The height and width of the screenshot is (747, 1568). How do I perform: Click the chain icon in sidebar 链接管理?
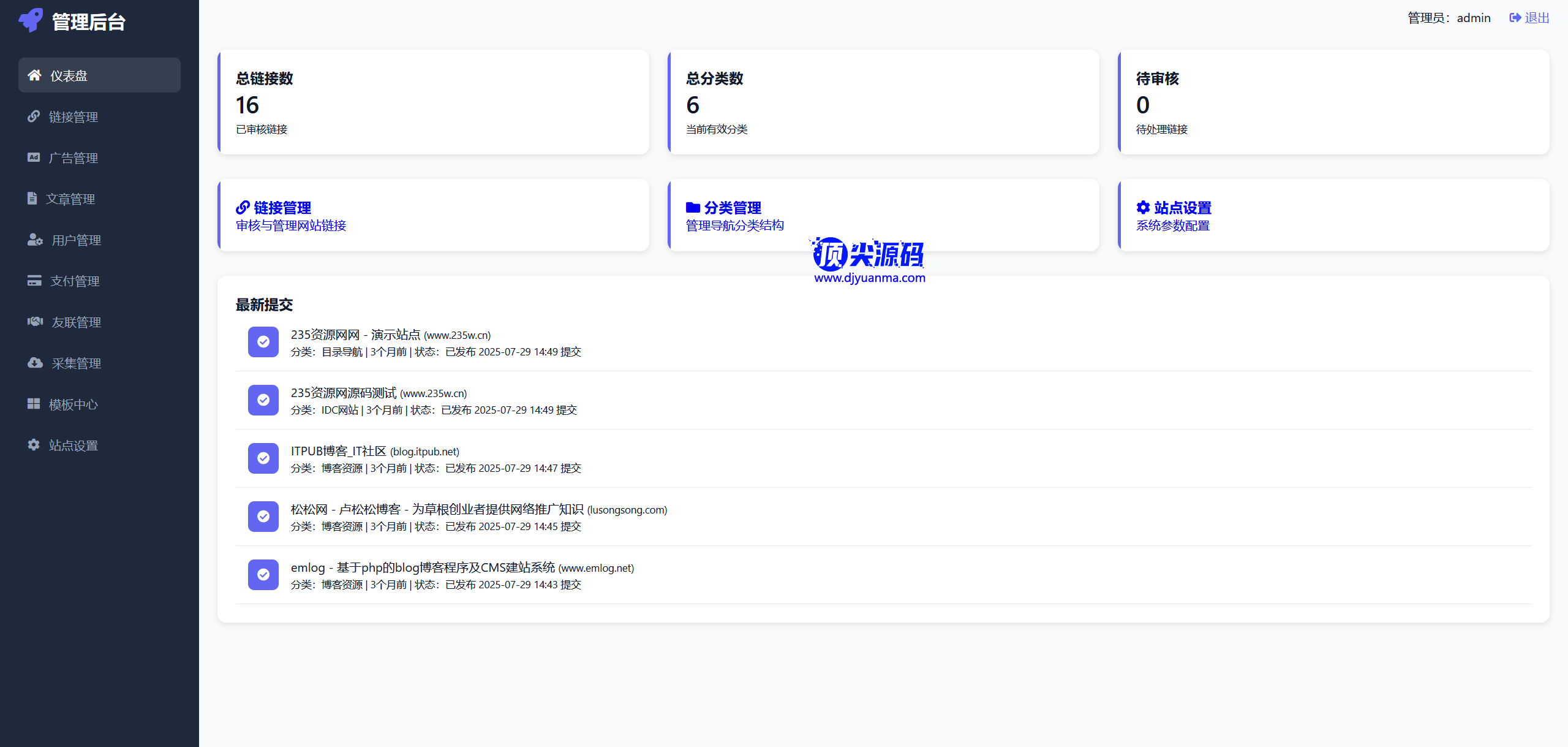pos(34,116)
